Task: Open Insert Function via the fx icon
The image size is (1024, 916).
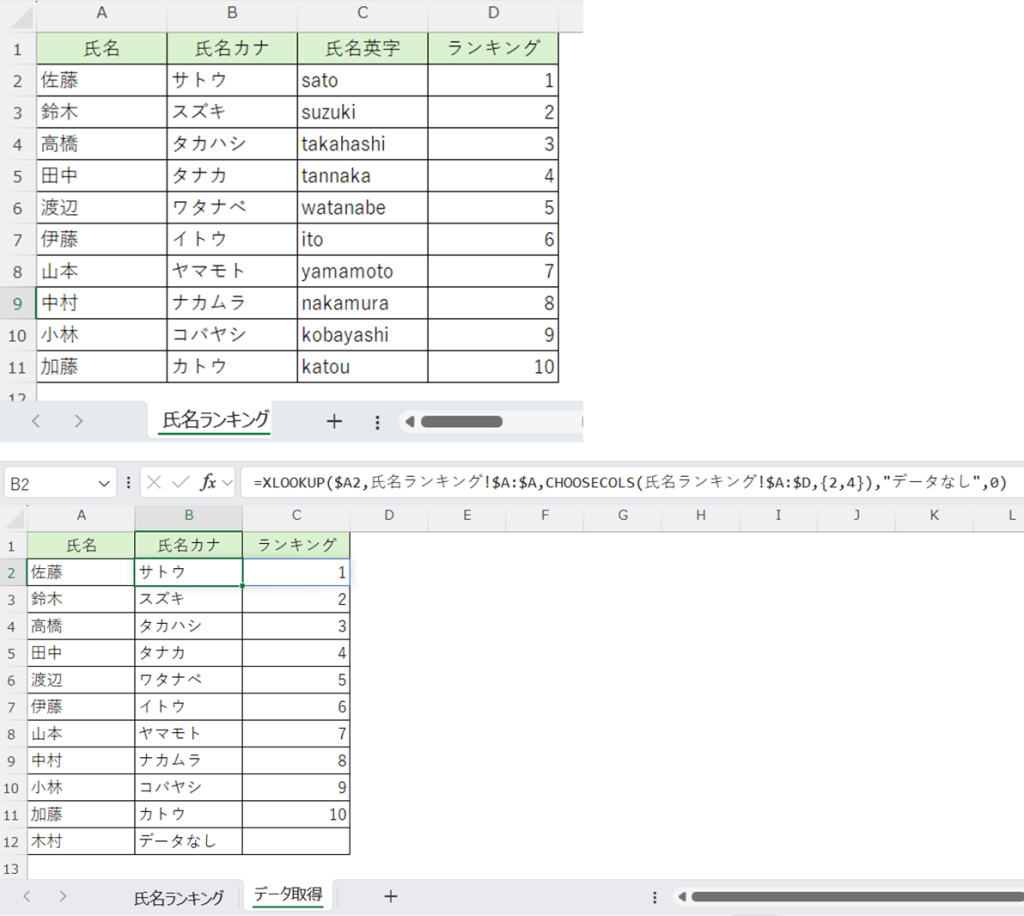Action: 208,483
